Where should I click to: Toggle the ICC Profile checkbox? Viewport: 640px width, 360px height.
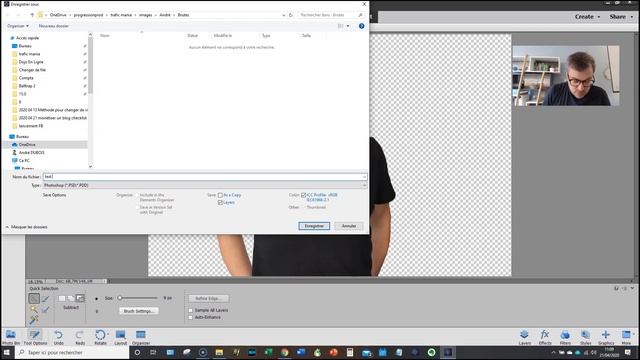tap(303, 195)
